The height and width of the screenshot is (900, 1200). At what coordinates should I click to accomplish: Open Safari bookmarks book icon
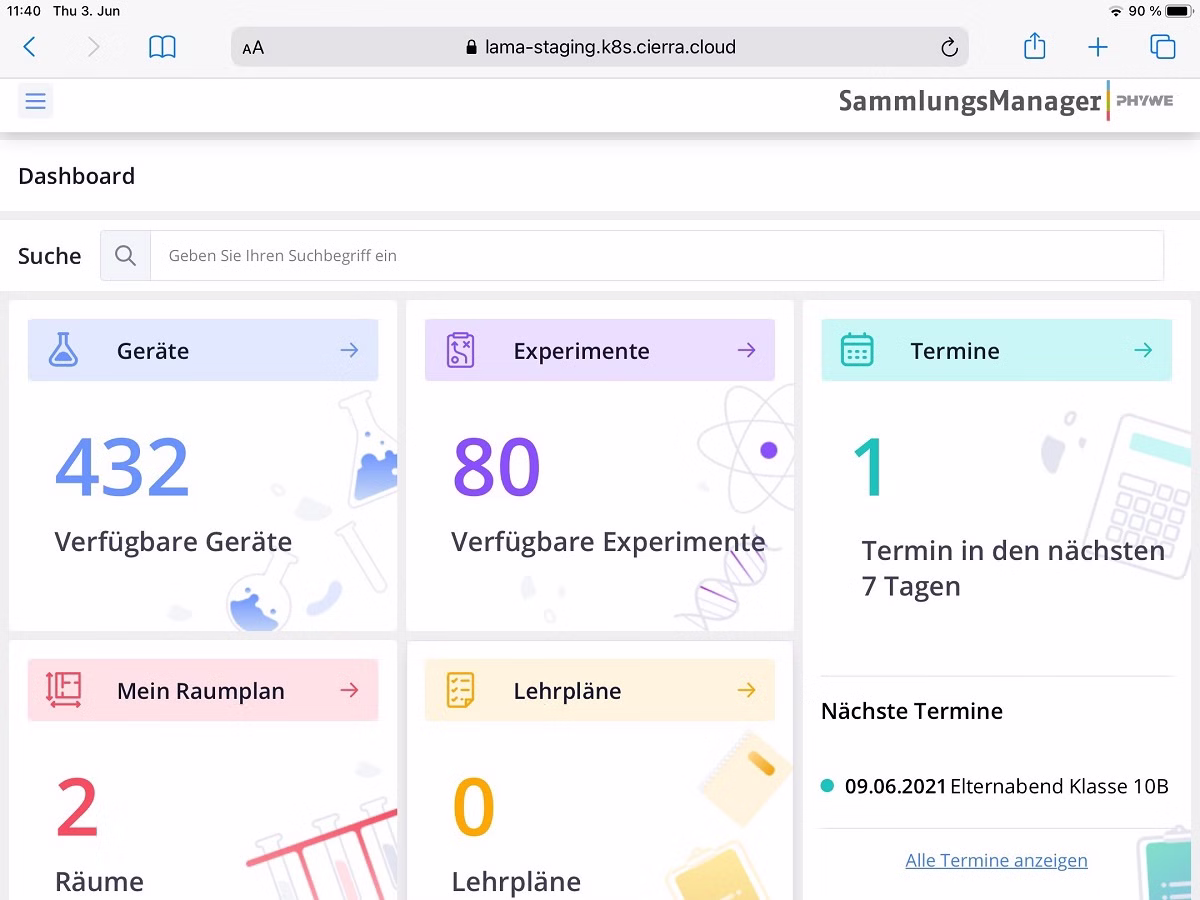coord(162,47)
